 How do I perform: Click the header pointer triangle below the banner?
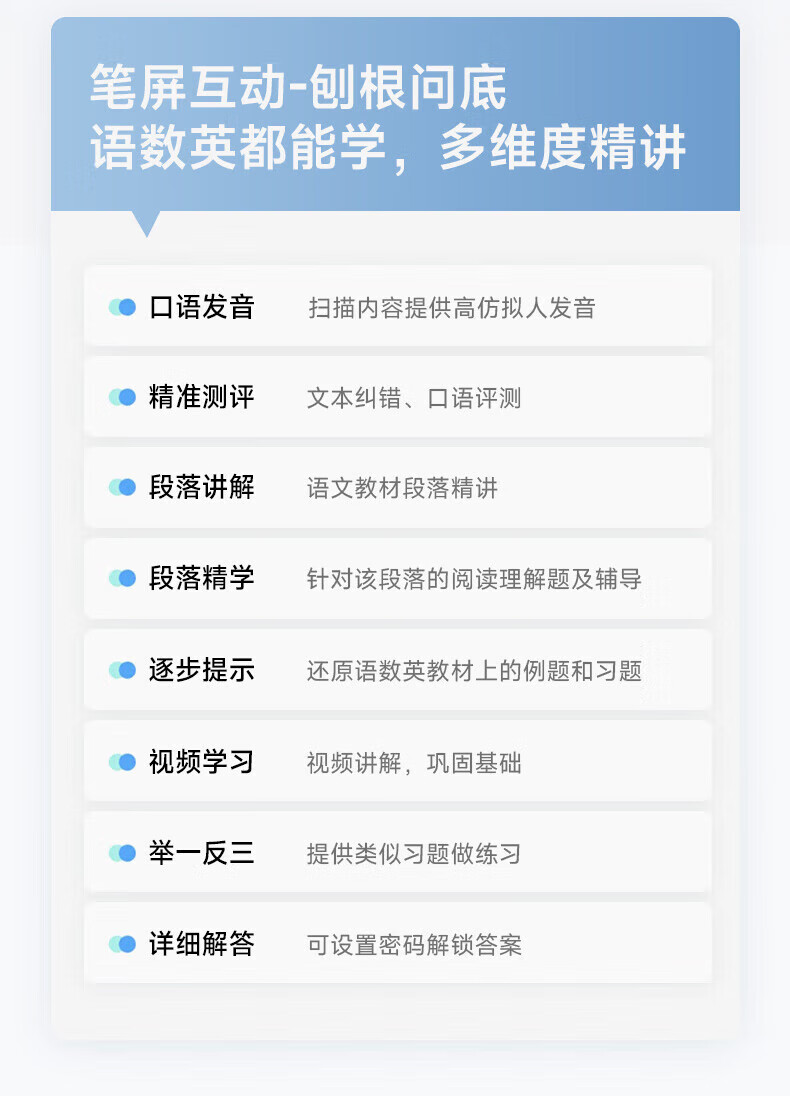[147, 223]
